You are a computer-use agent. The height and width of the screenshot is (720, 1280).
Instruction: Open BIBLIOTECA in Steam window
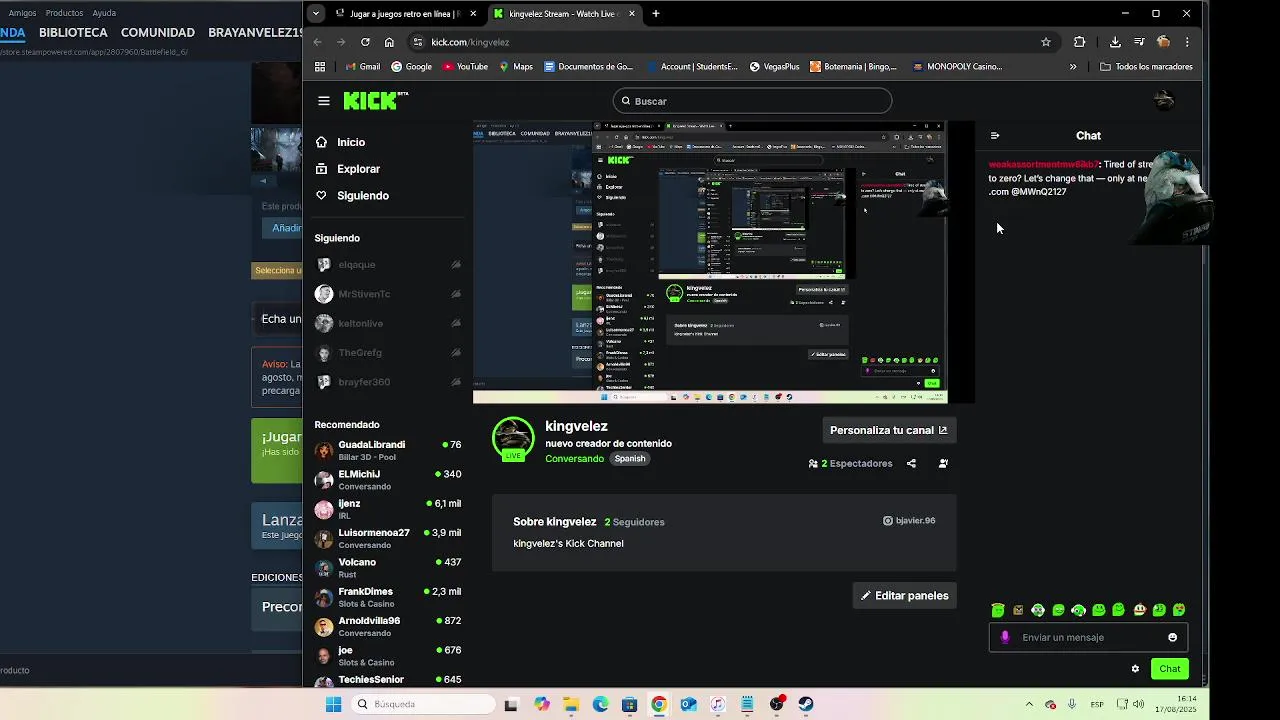tap(73, 32)
